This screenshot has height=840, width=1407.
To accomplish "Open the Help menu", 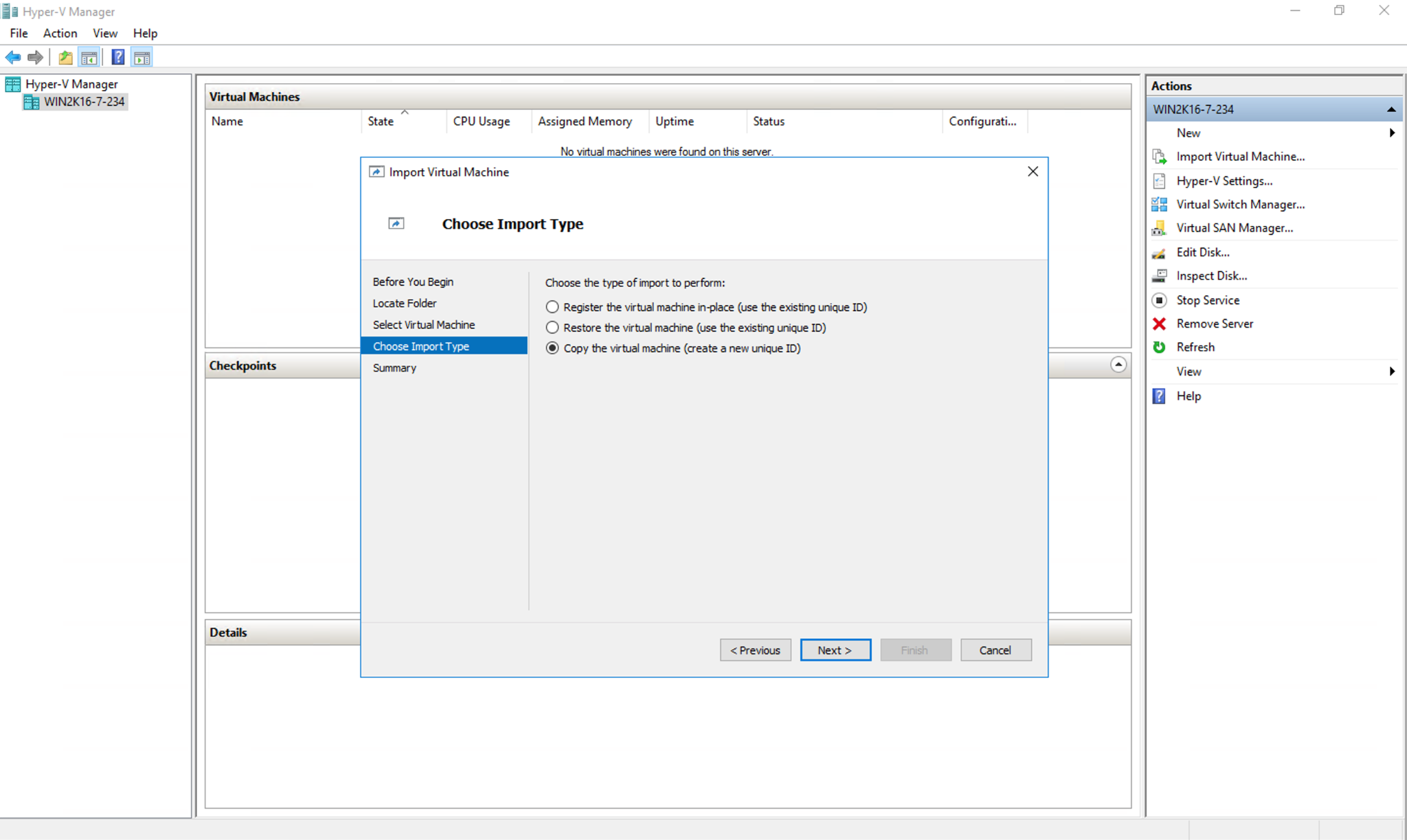I will coord(145,33).
